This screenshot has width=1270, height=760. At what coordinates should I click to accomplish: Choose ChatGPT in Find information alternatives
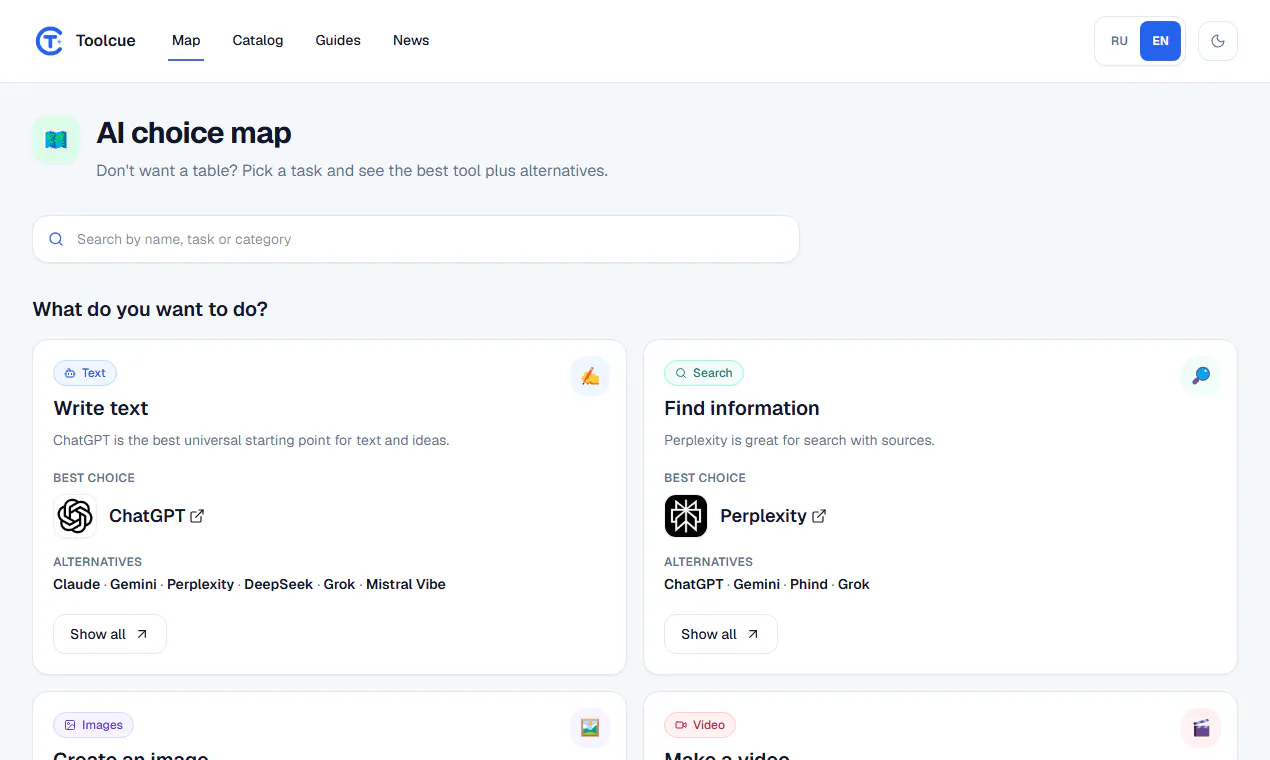point(694,584)
